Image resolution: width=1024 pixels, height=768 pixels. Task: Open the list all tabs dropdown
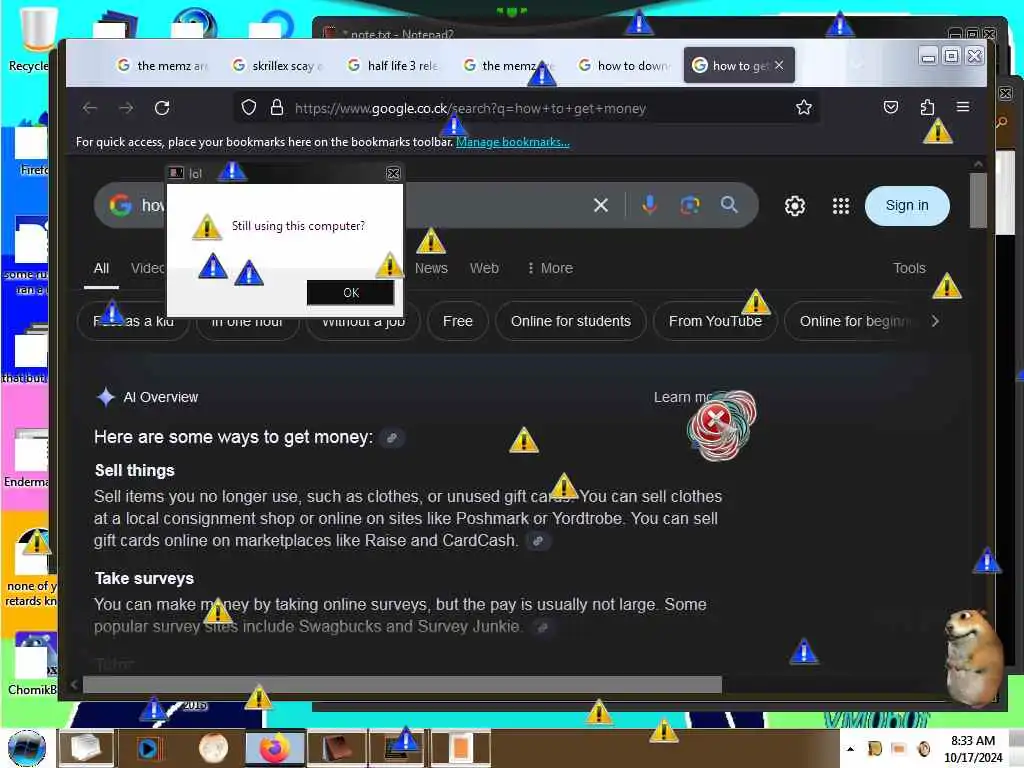(x=857, y=64)
